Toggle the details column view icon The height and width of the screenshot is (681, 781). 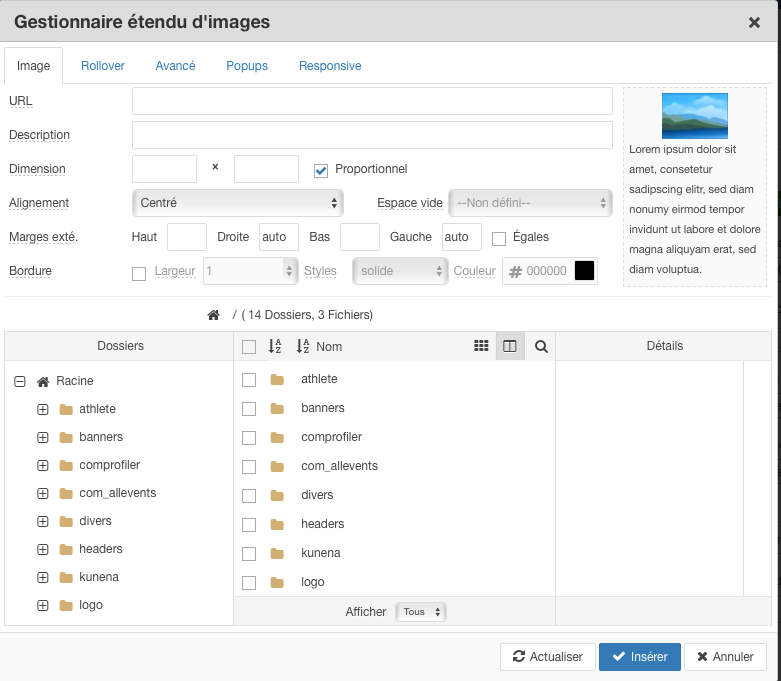509,346
